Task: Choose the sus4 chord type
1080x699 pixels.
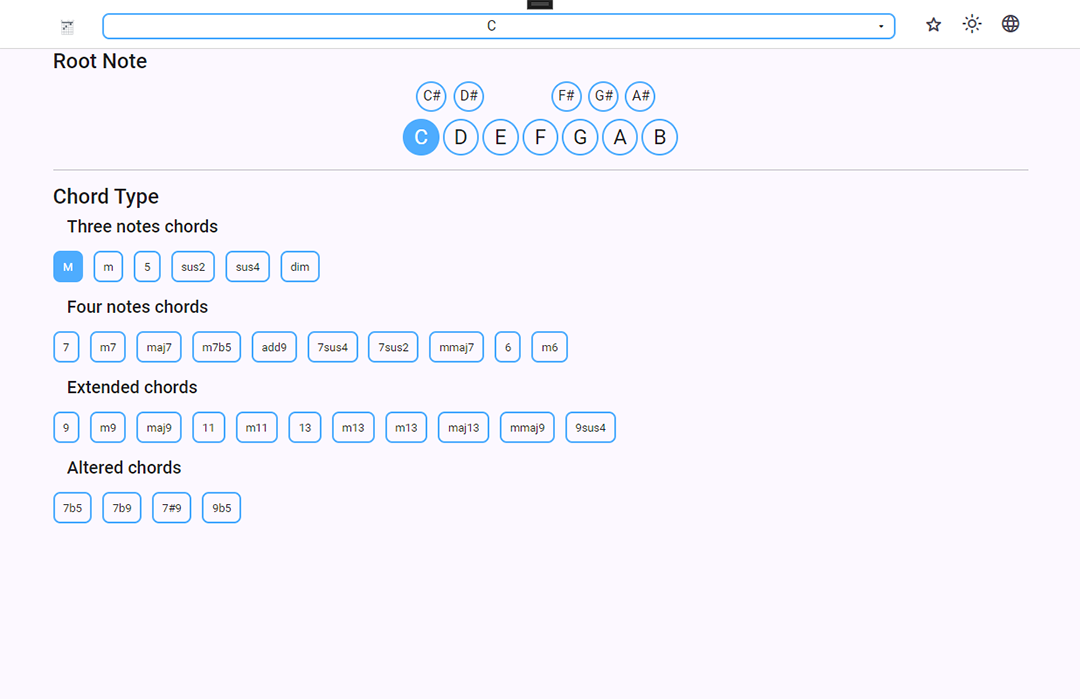Action: point(247,267)
